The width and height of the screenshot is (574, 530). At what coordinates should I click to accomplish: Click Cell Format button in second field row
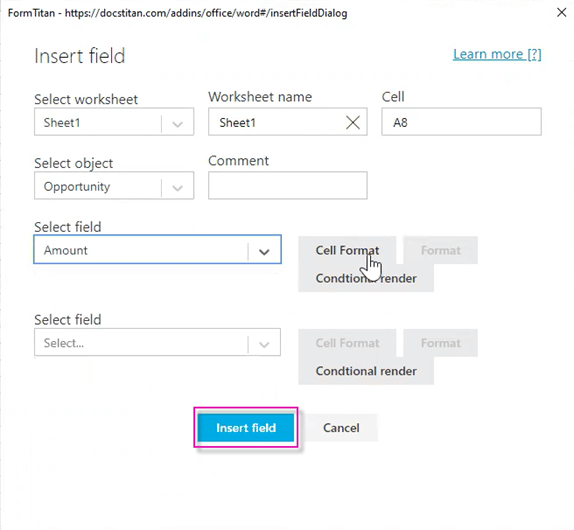click(x=347, y=343)
